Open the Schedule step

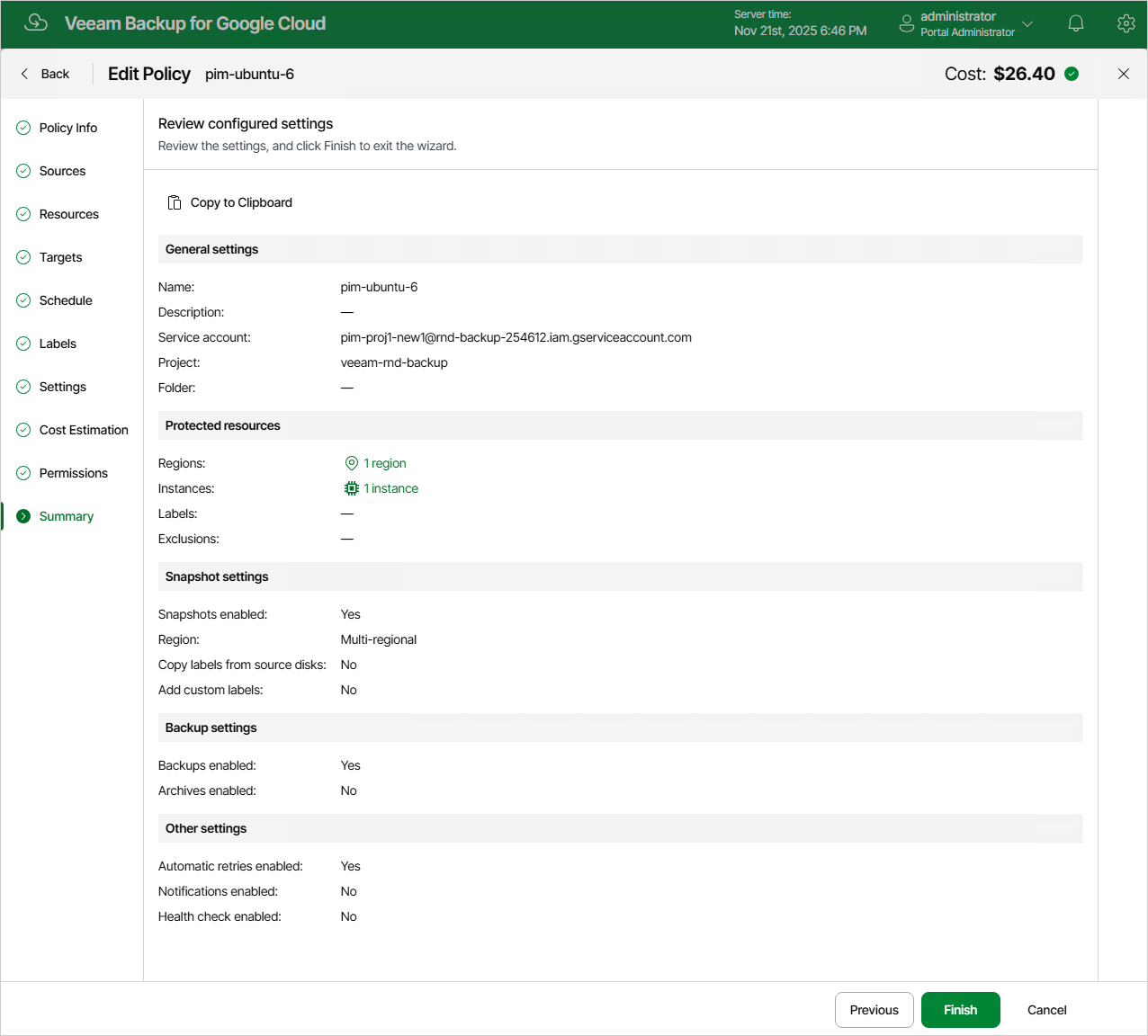click(x=66, y=300)
